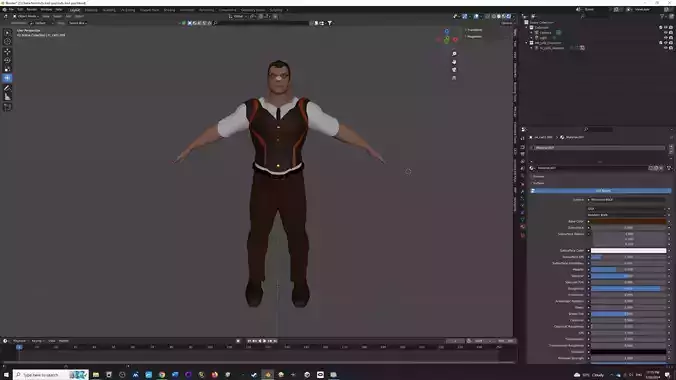The image size is (676, 380).
Task: Select the Add Cube tool
Action: pos(7,107)
